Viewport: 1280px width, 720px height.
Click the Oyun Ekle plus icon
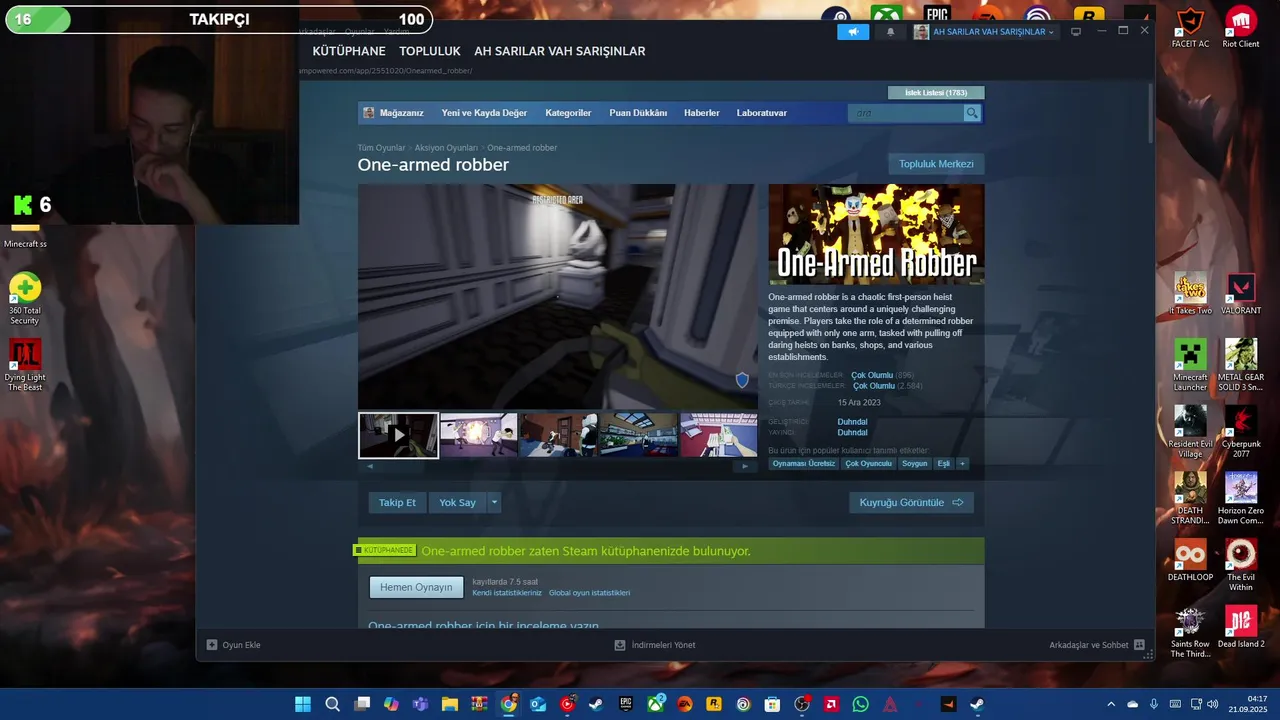click(212, 645)
